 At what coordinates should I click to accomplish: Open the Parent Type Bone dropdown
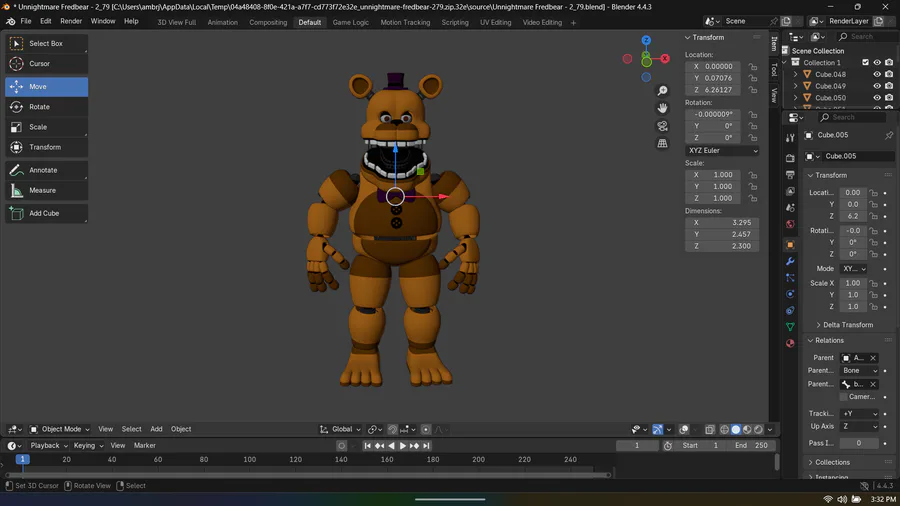(859, 371)
